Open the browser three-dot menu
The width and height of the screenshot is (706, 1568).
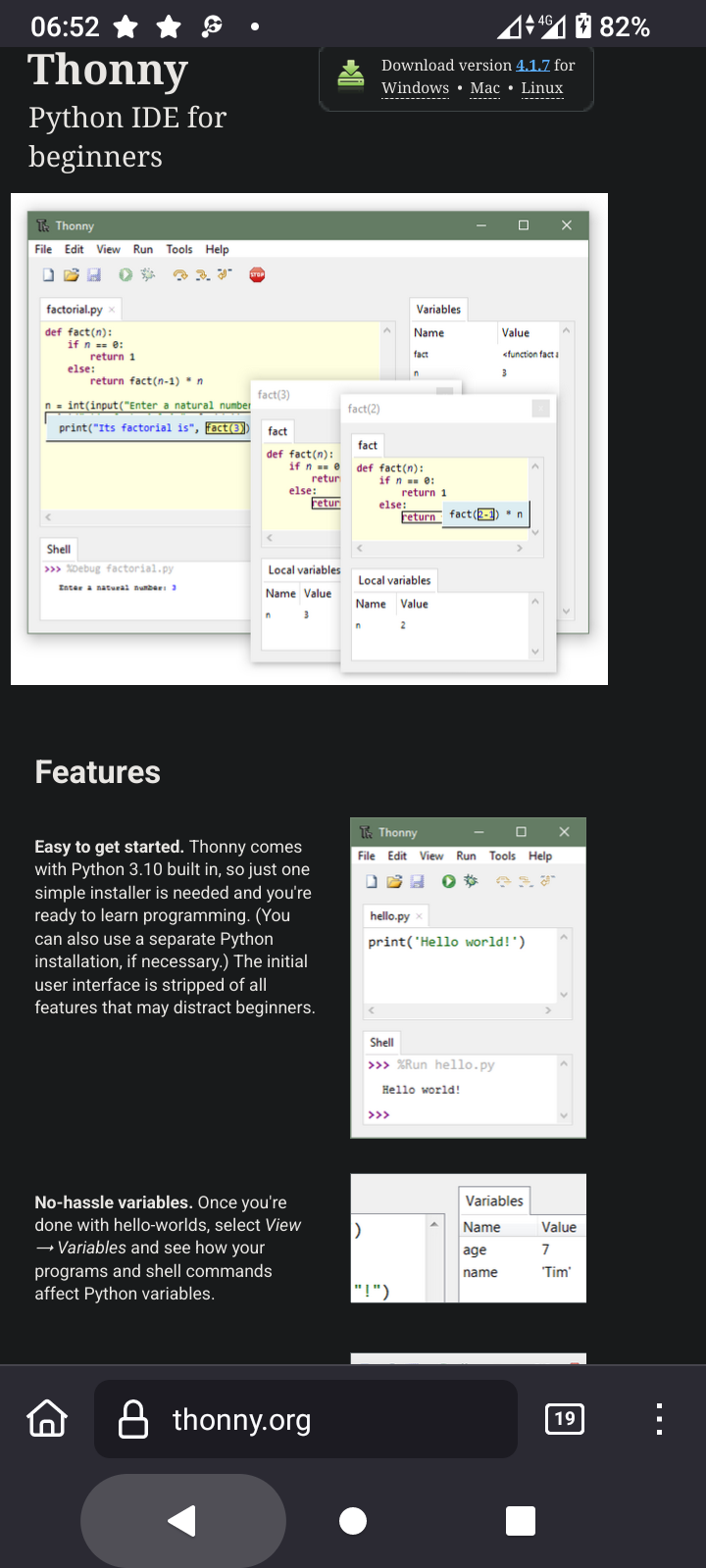659,1419
